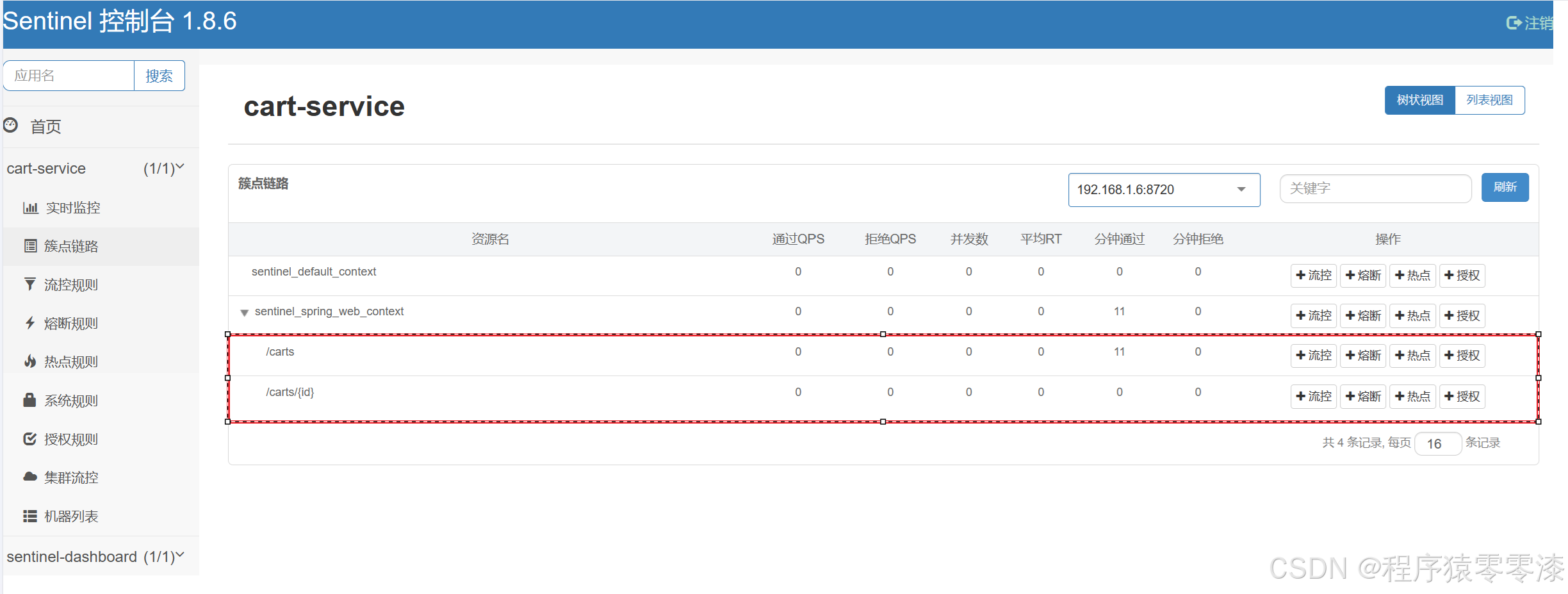The width and height of the screenshot is (1568, 594).
Task: Click the 资源名 column header
Action: [x=490, y=239]
